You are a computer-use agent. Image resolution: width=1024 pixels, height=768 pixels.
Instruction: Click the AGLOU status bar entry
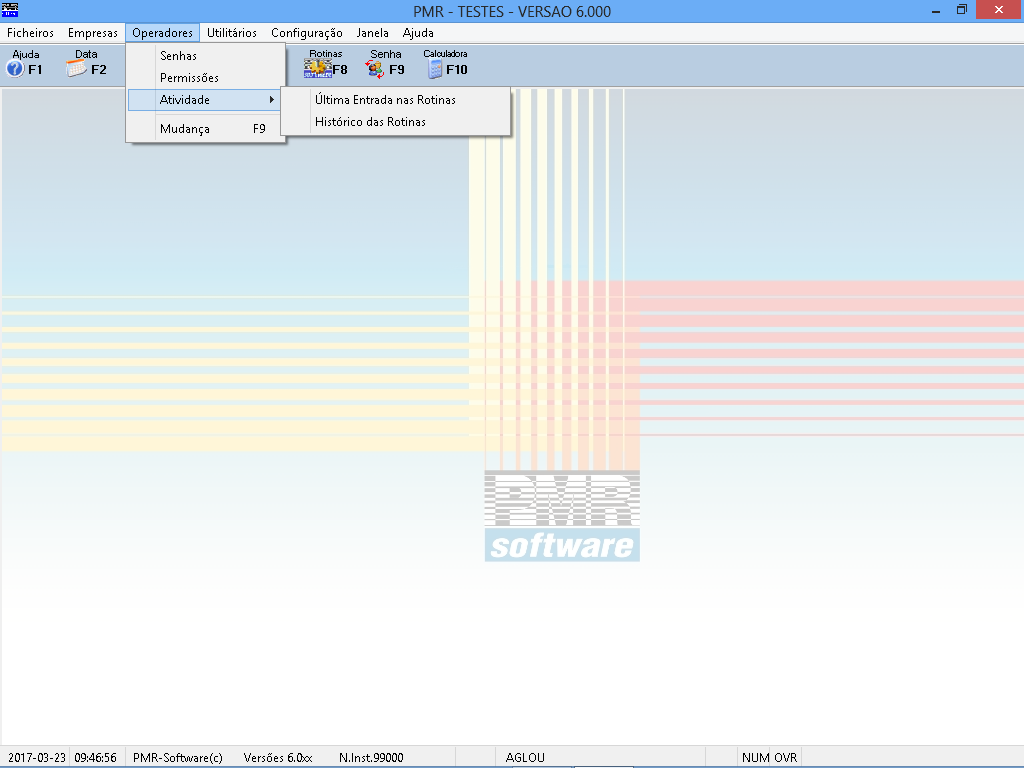click(525, 758)
